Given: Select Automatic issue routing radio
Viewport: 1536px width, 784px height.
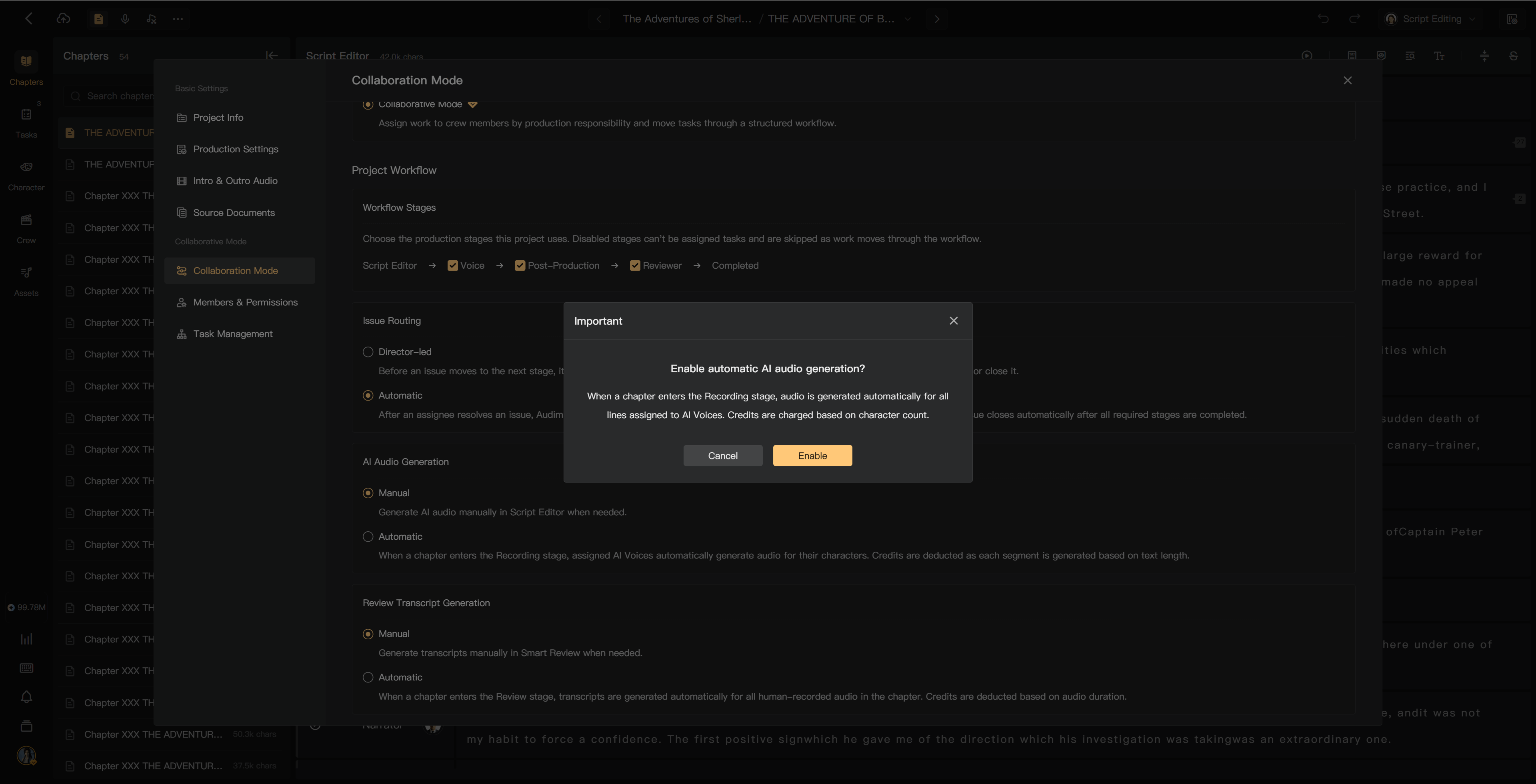Looking at the screenshot, I should pos(368,395).
